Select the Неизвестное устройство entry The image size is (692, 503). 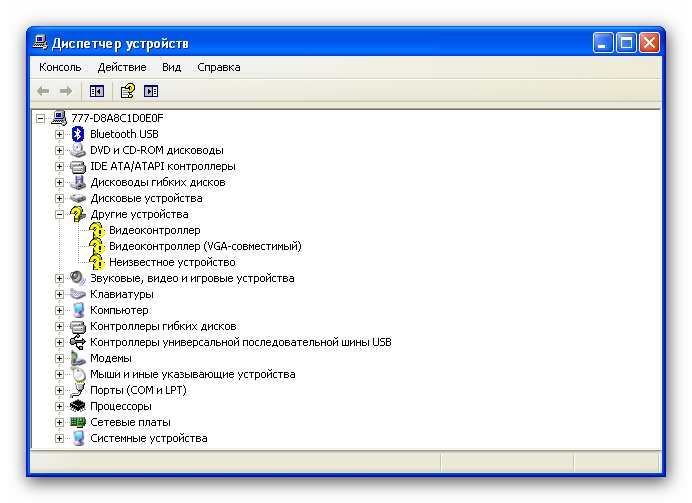coord(172,262)
